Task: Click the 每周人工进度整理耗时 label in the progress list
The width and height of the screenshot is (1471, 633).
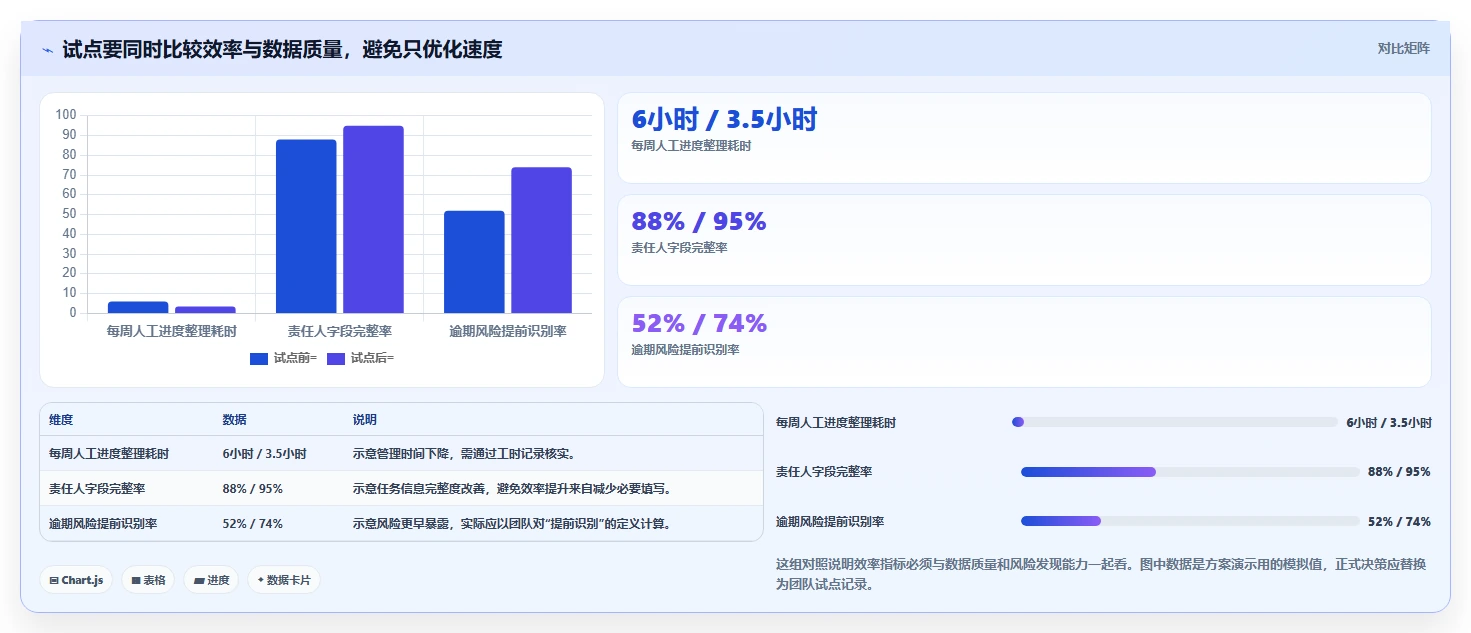Action: coord(836,423)
